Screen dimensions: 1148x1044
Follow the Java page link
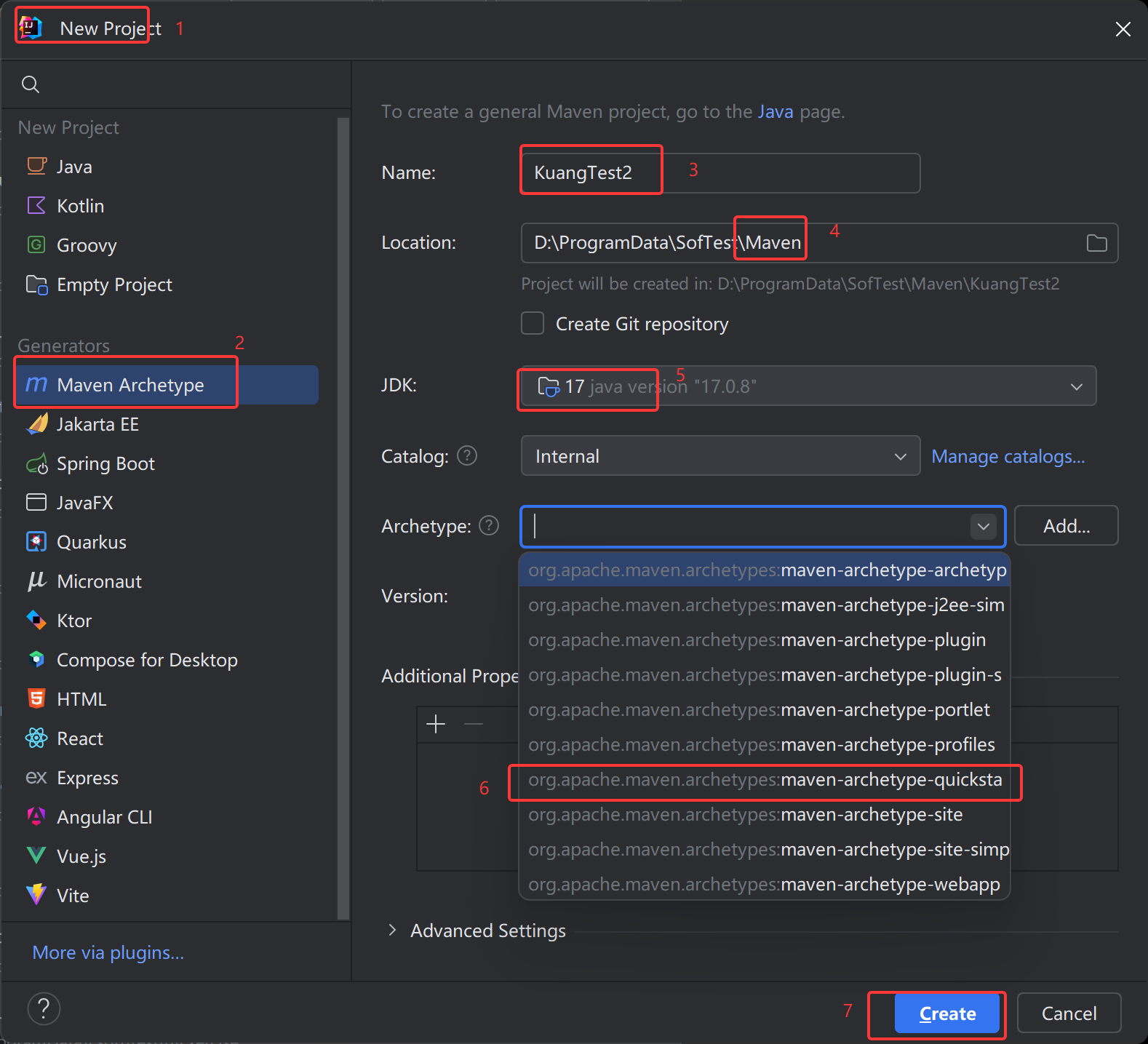(x=776, y=111)
